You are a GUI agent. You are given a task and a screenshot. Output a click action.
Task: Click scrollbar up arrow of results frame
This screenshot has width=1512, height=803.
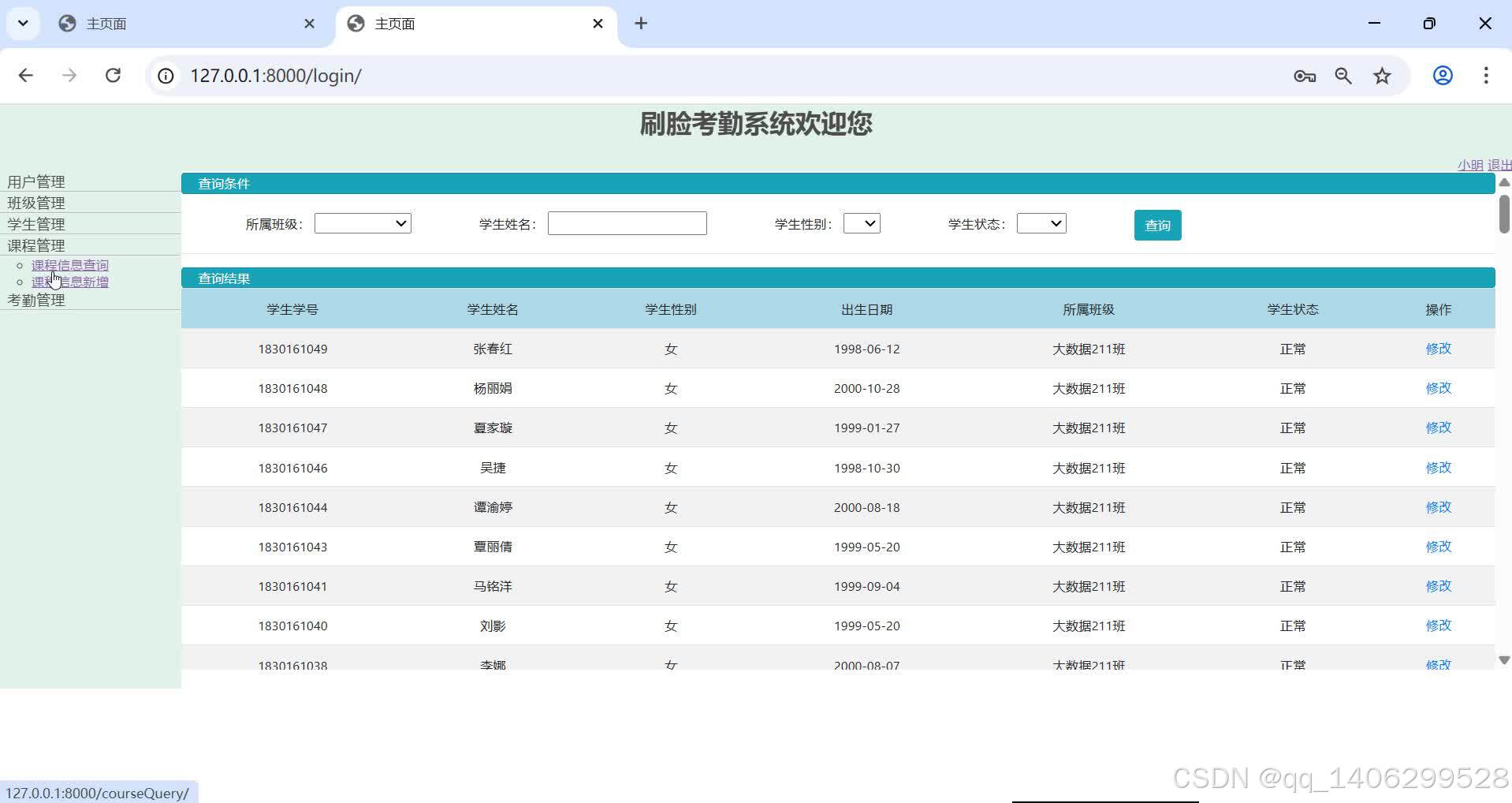point(1504,182)
